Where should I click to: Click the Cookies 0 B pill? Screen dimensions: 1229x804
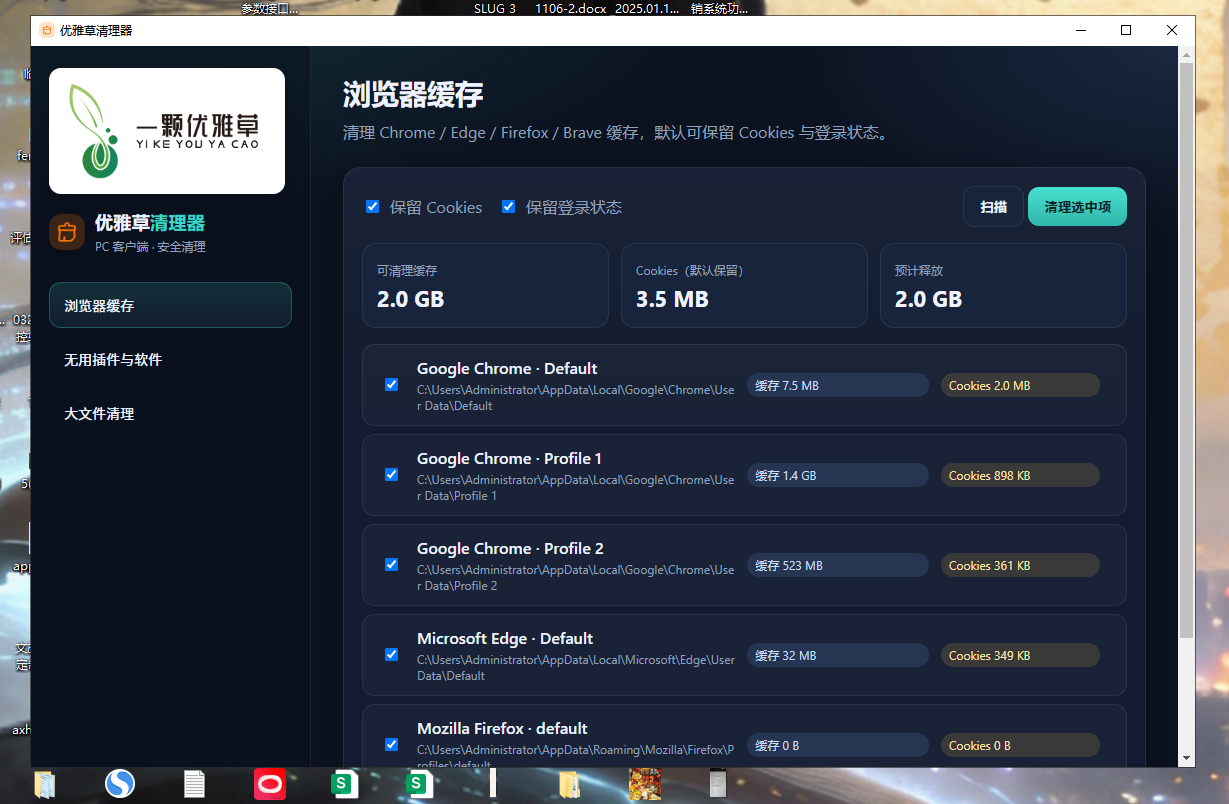pos(1020,745)
